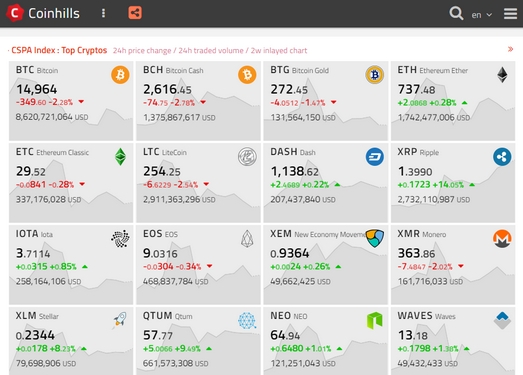523x375 pixels.
Task: Click the Bitcoin Cash coin icon
Action: pos(247,75)
